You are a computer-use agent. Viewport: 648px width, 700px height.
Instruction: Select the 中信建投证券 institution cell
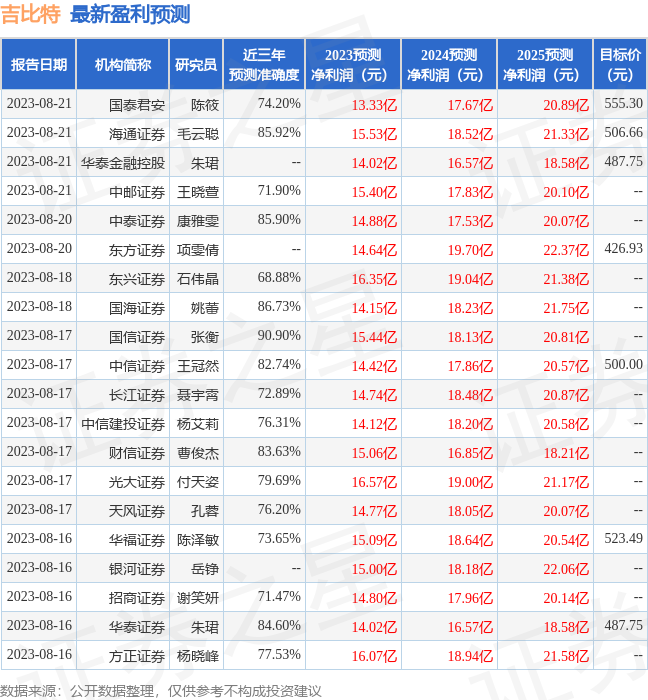(x=123, y=424)
